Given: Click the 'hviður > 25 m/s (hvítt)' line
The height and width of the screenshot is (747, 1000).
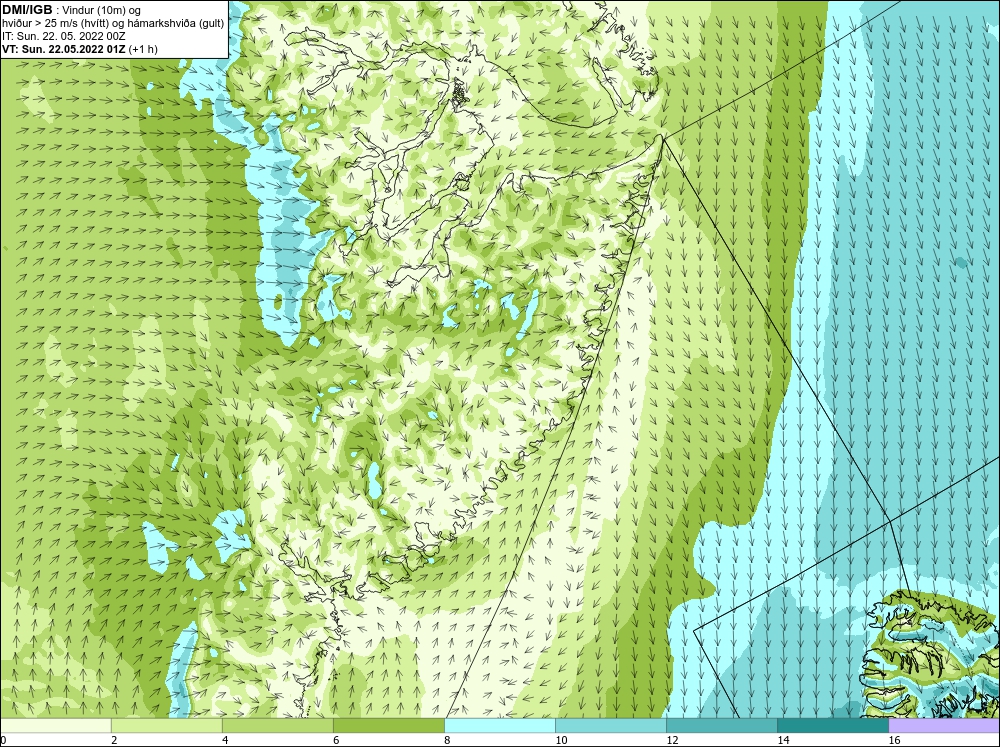Looking at the screenshot, I should (x=113, y=24).
